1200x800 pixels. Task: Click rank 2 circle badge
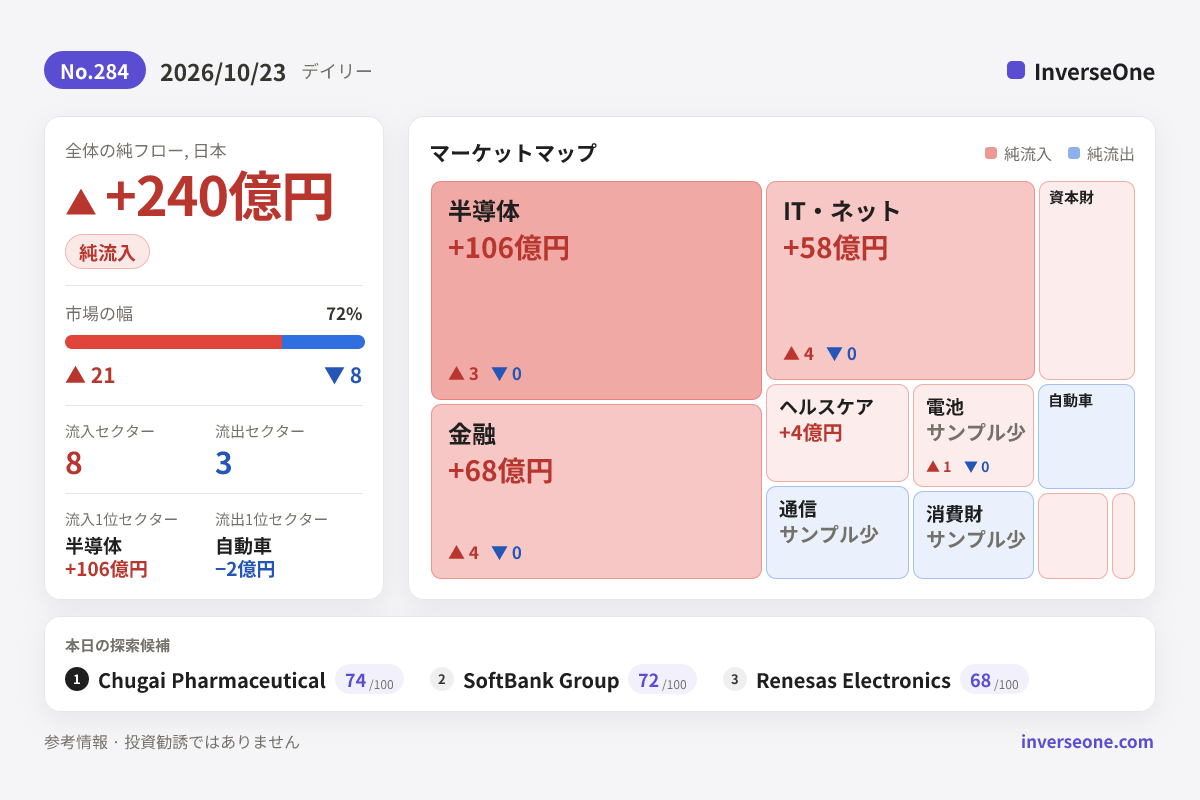click(442, 680)
